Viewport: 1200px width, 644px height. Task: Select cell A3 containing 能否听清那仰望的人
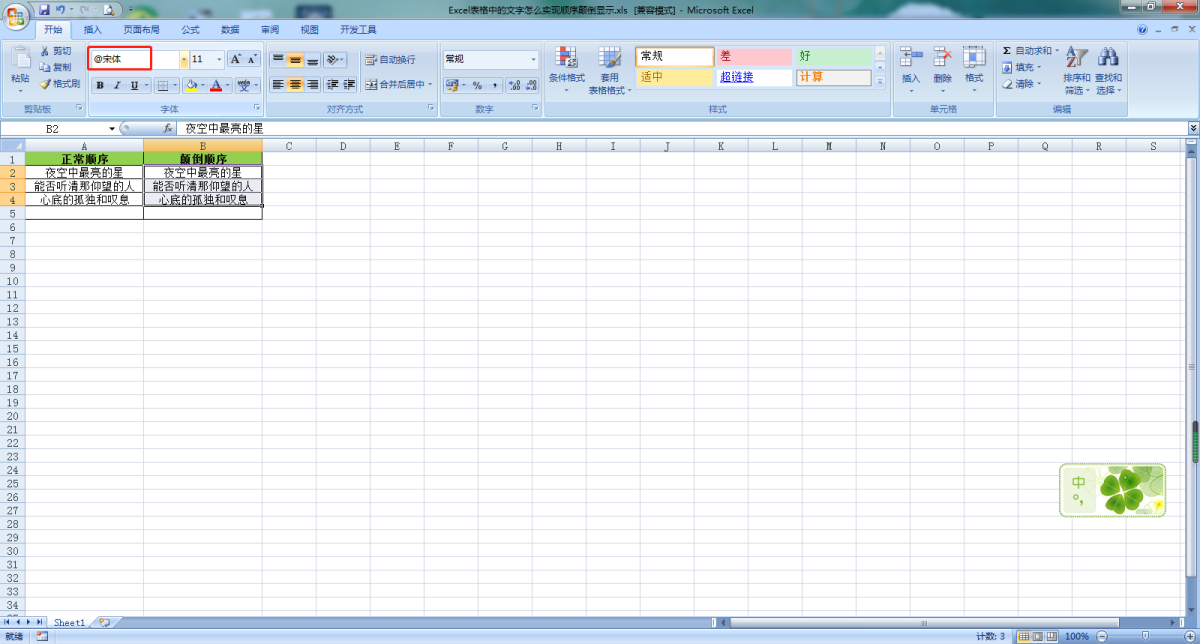84,186
